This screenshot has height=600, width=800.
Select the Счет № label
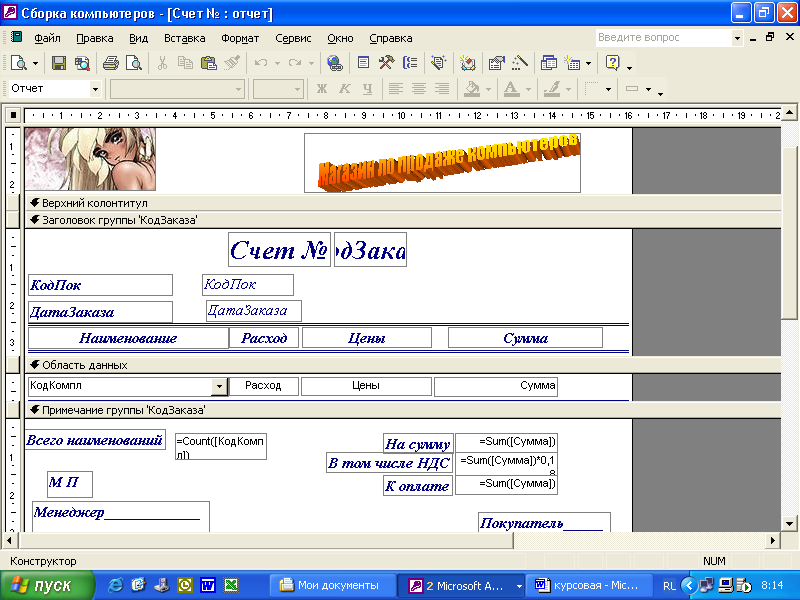coord(279,249)
